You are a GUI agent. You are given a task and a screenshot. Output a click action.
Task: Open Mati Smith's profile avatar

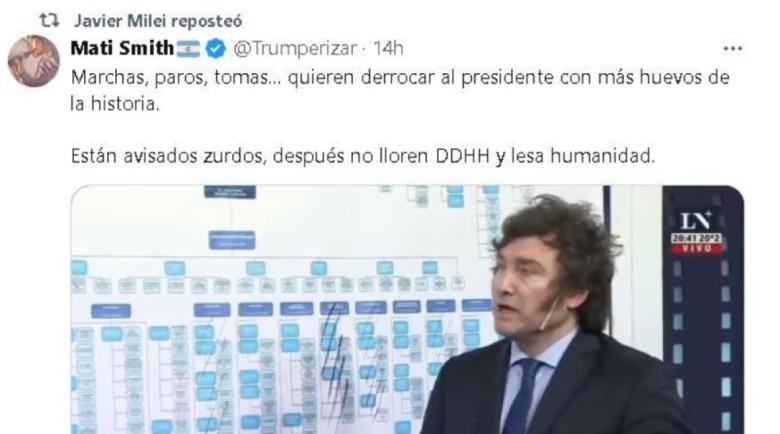tap(34, 61)
